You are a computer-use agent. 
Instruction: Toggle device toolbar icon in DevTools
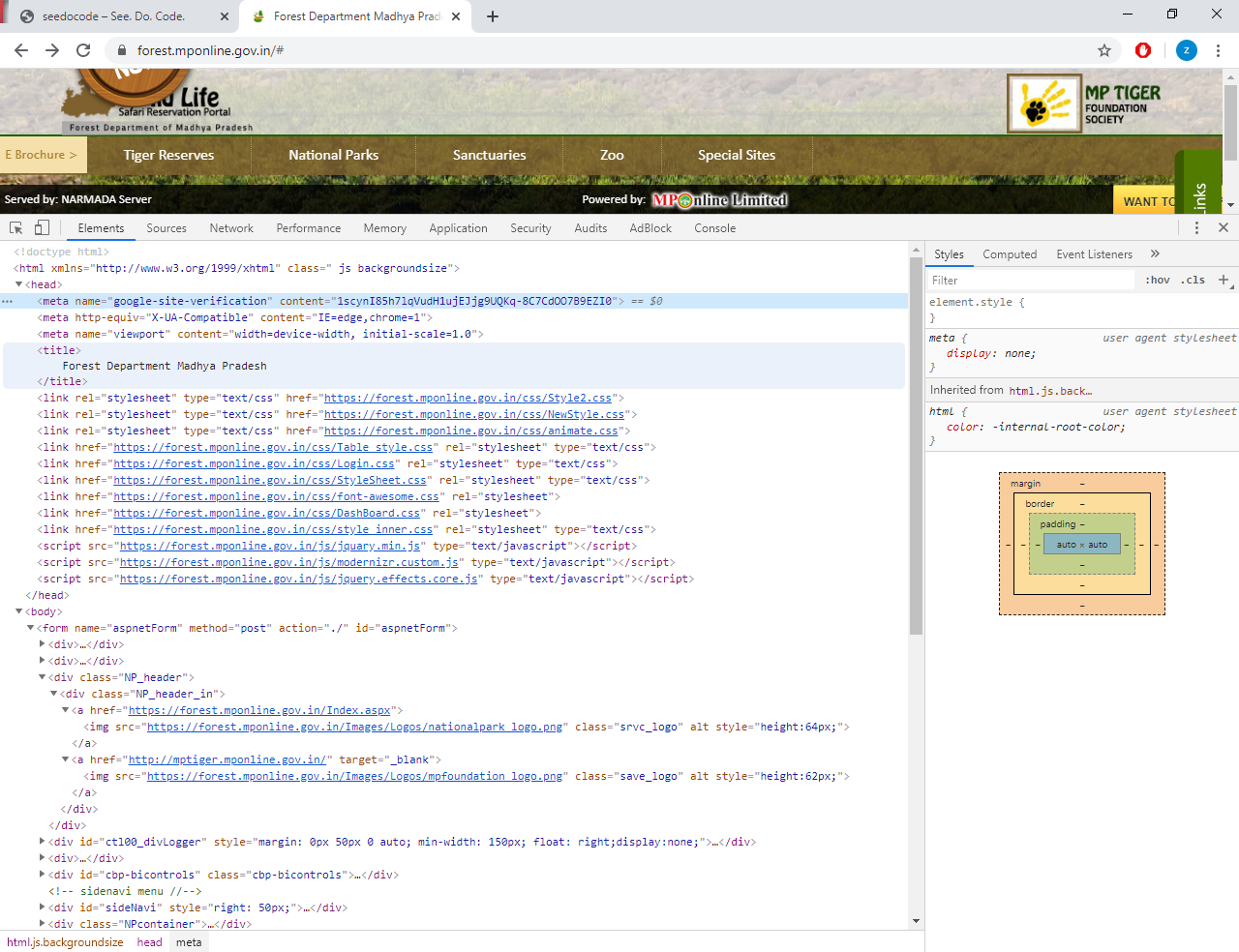coord(42,228)
